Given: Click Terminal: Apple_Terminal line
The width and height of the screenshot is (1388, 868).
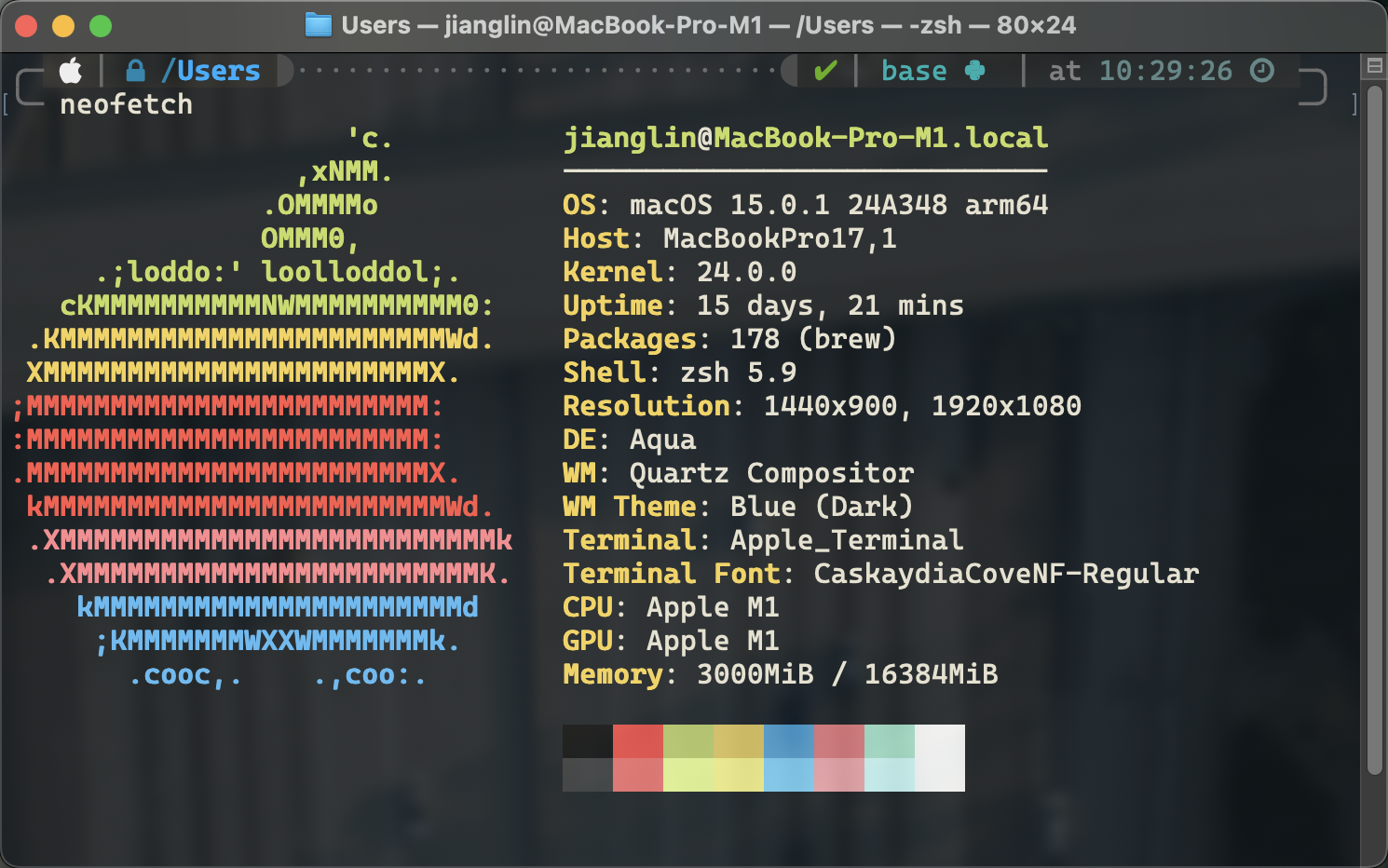Looking at the screenshot, I should point(763,540).
